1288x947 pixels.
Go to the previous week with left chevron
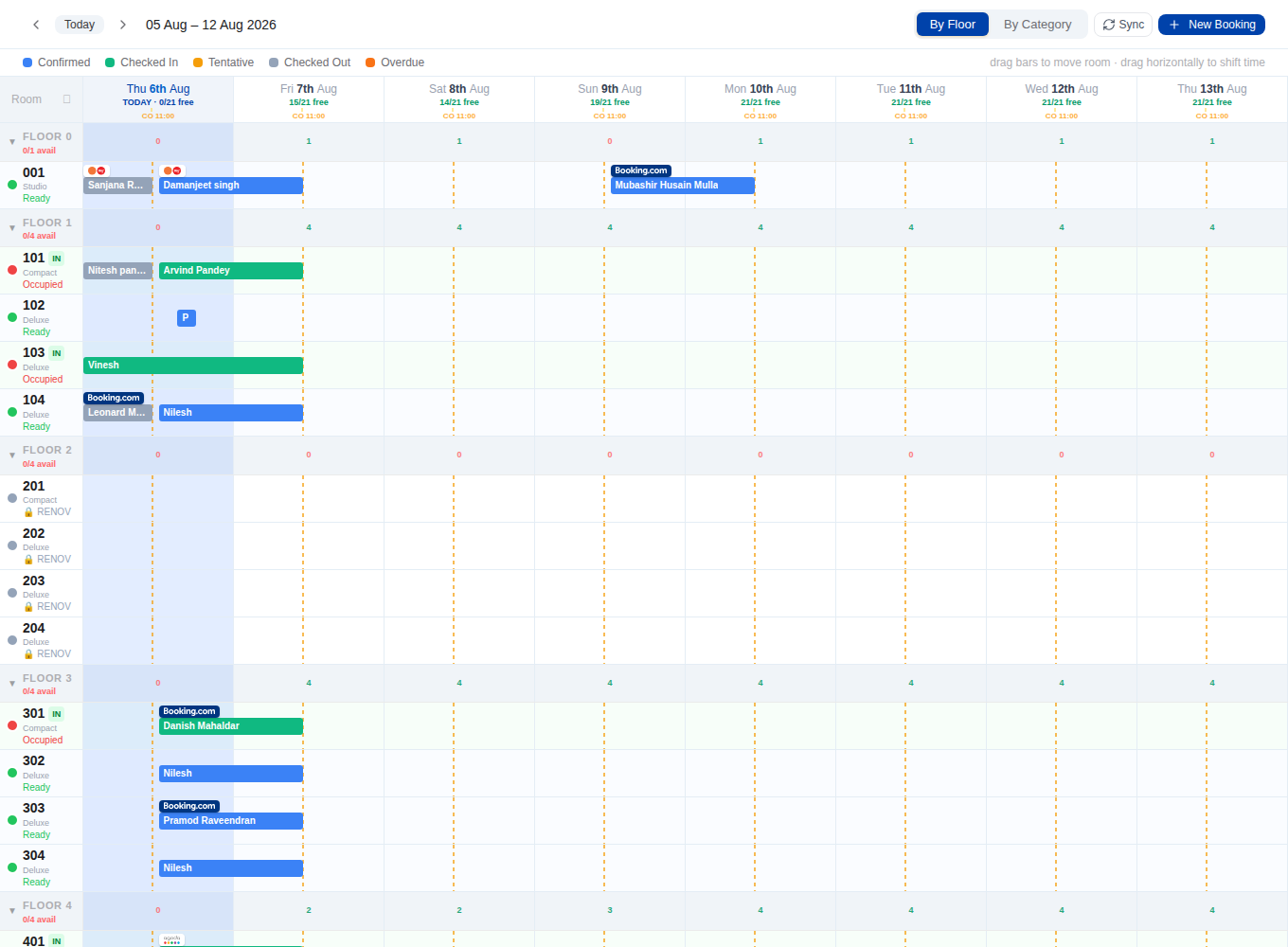click(x=36, y=25)
